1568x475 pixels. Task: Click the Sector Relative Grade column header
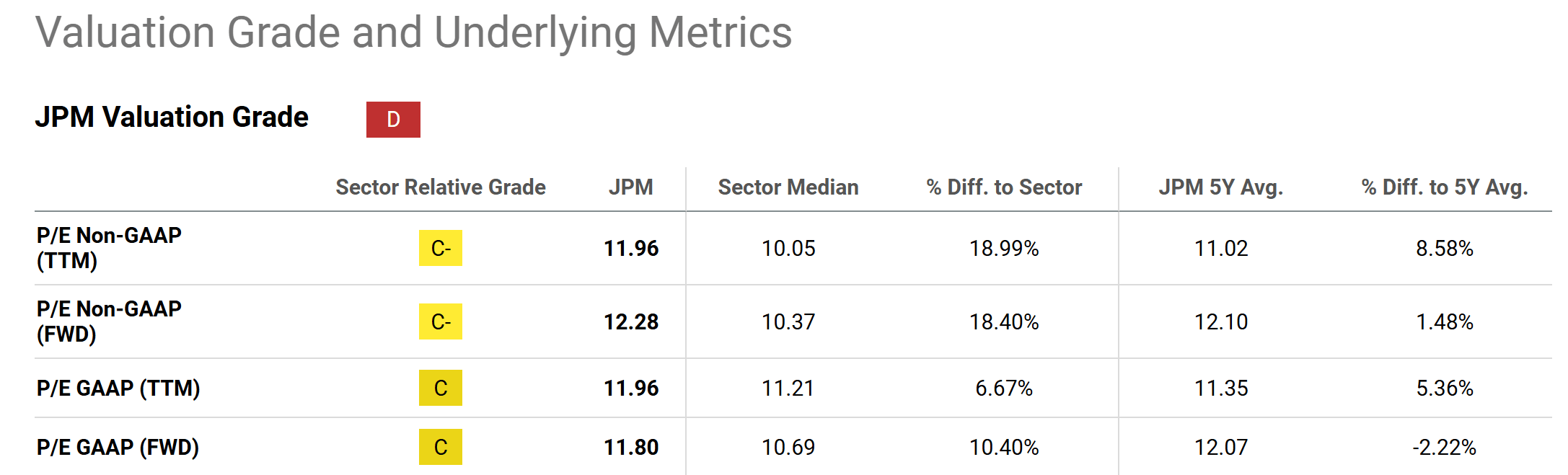point(441,187)
